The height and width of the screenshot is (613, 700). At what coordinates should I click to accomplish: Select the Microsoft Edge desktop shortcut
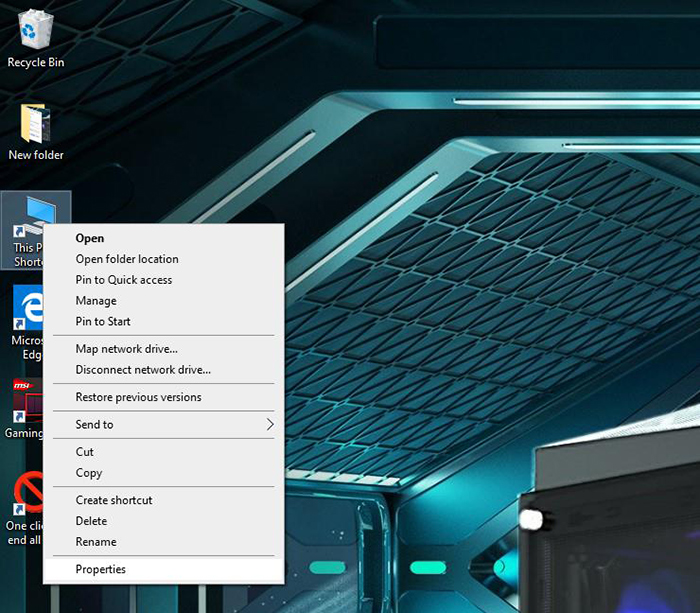tap(27, 308)
